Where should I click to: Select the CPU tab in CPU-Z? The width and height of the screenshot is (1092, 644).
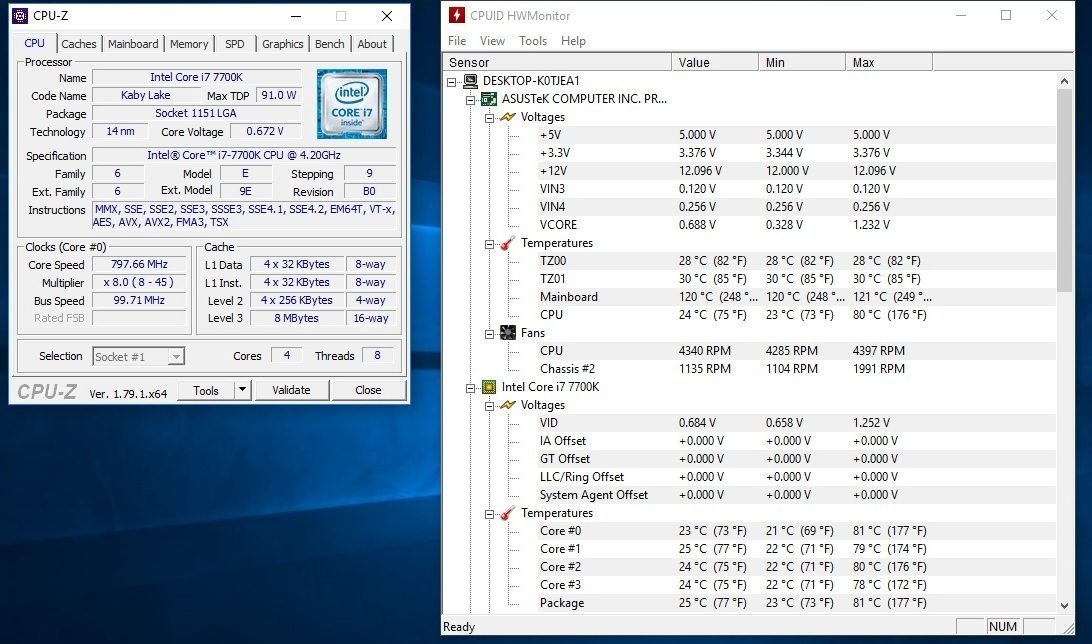coord(34,42)
